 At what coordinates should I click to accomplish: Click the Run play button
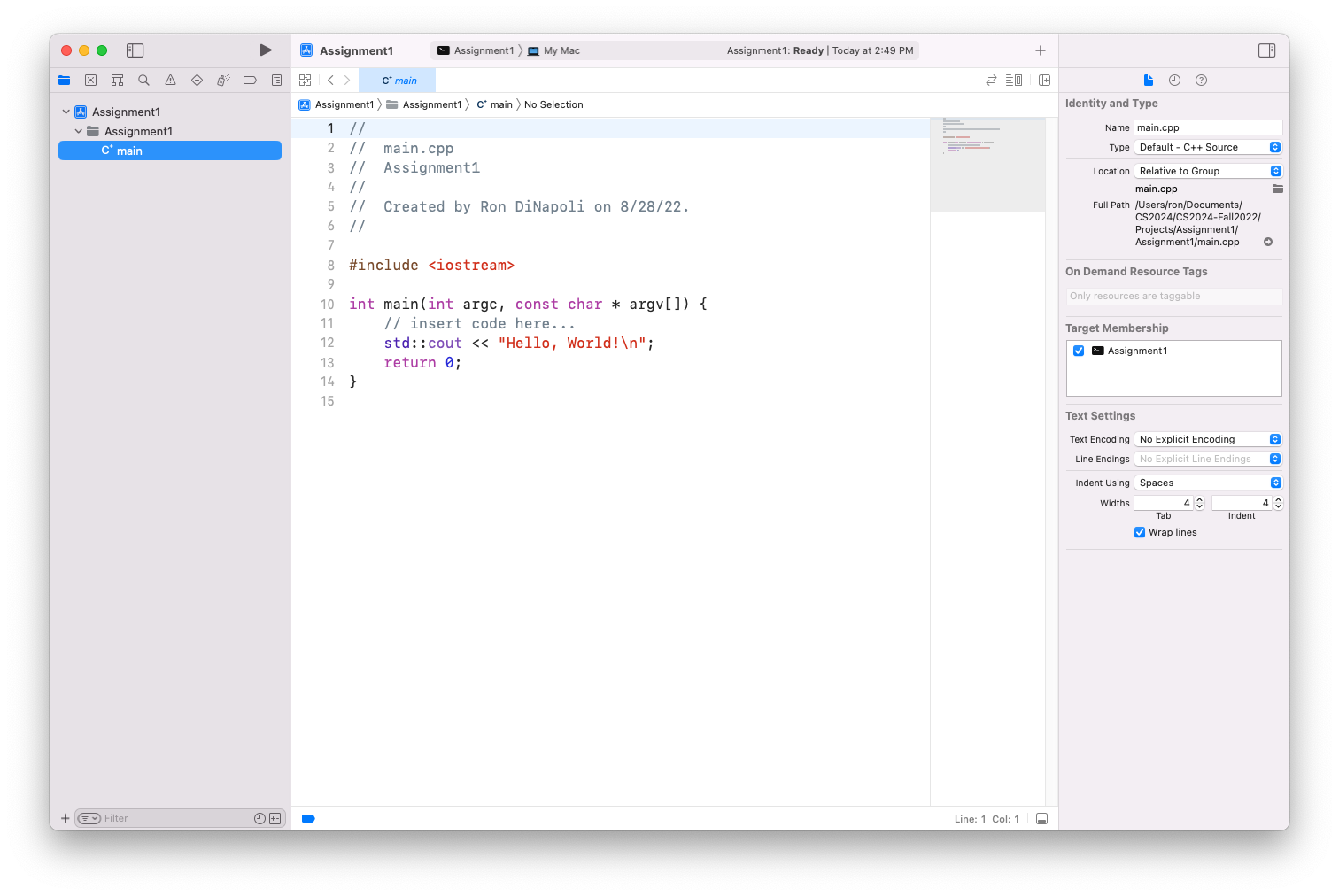(x=266, y=50)
